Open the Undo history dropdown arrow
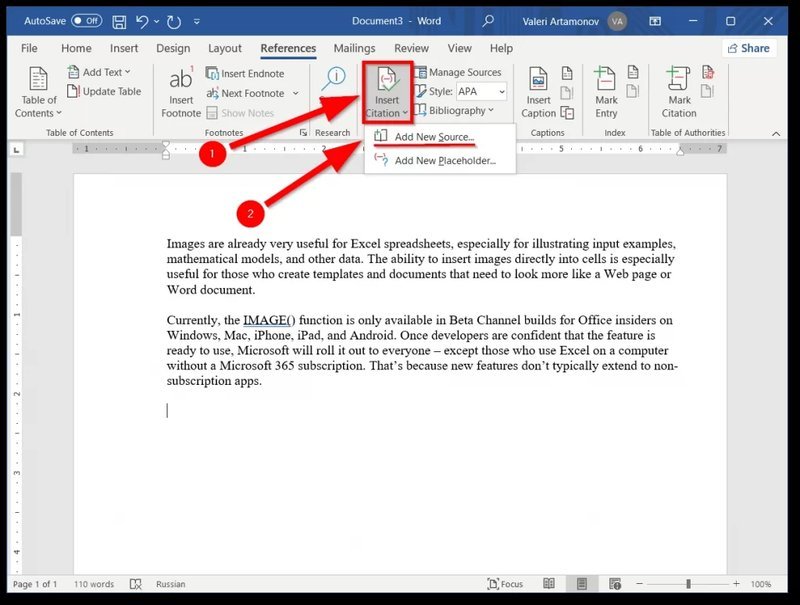The image size is (800, 605). (x=156, y=21)
